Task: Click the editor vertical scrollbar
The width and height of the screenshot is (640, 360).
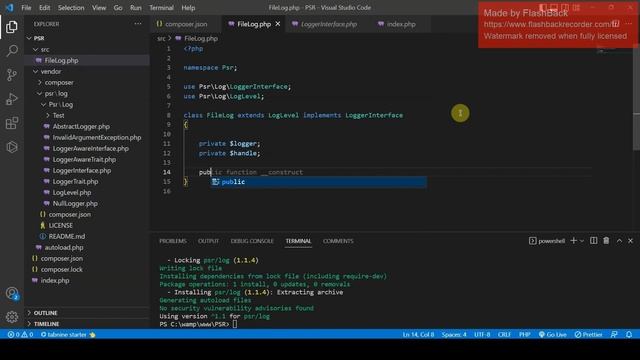Action: click(x=636, y=97)
